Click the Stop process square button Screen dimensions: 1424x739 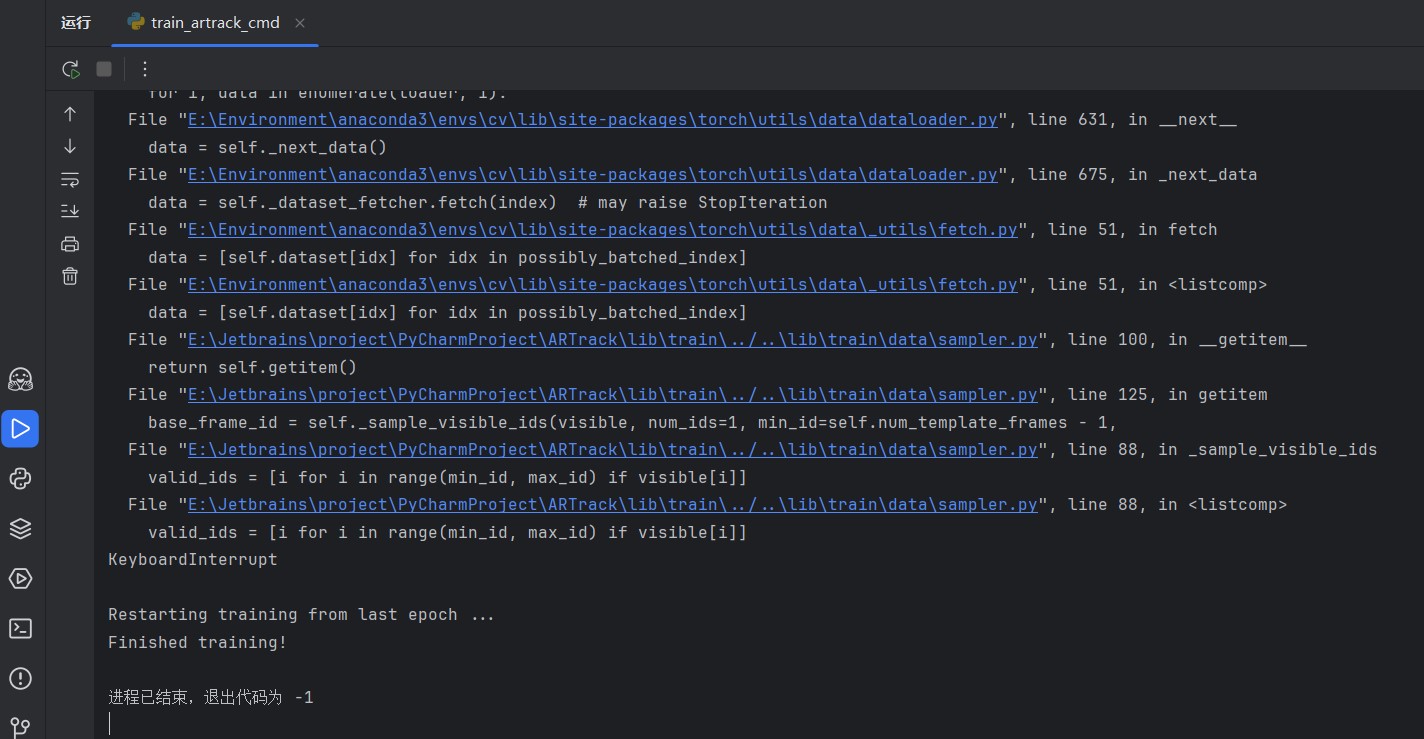104,69
